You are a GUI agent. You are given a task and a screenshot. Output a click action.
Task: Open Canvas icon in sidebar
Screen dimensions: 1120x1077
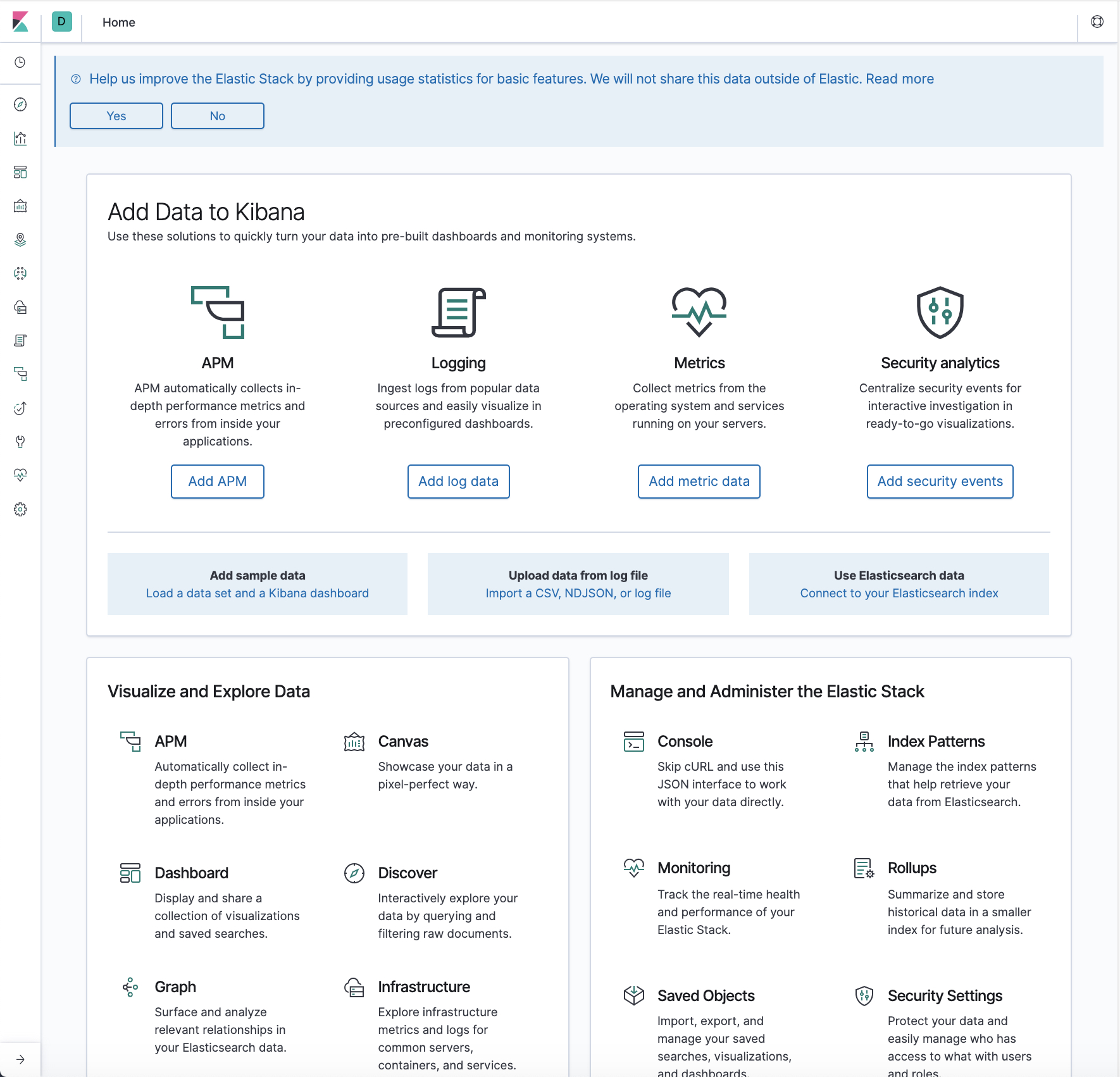click(20, 206)
